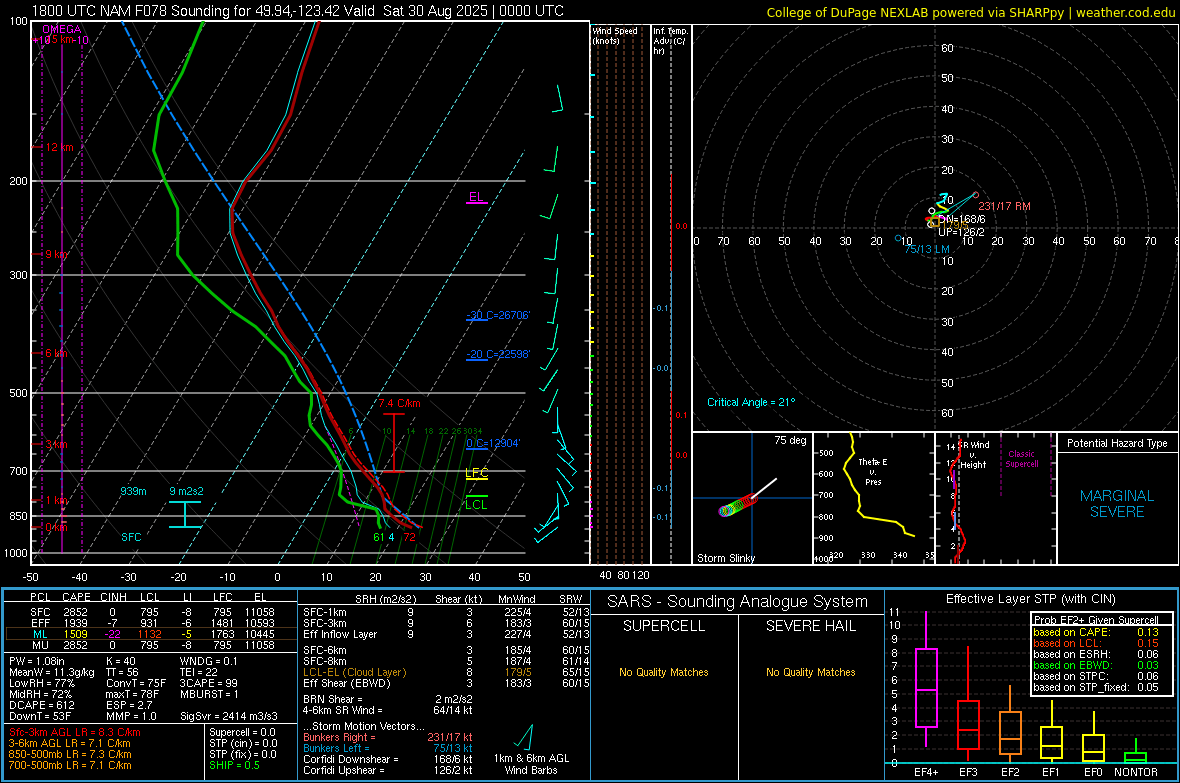Select the SFC parcel row label

click(40, 612)
